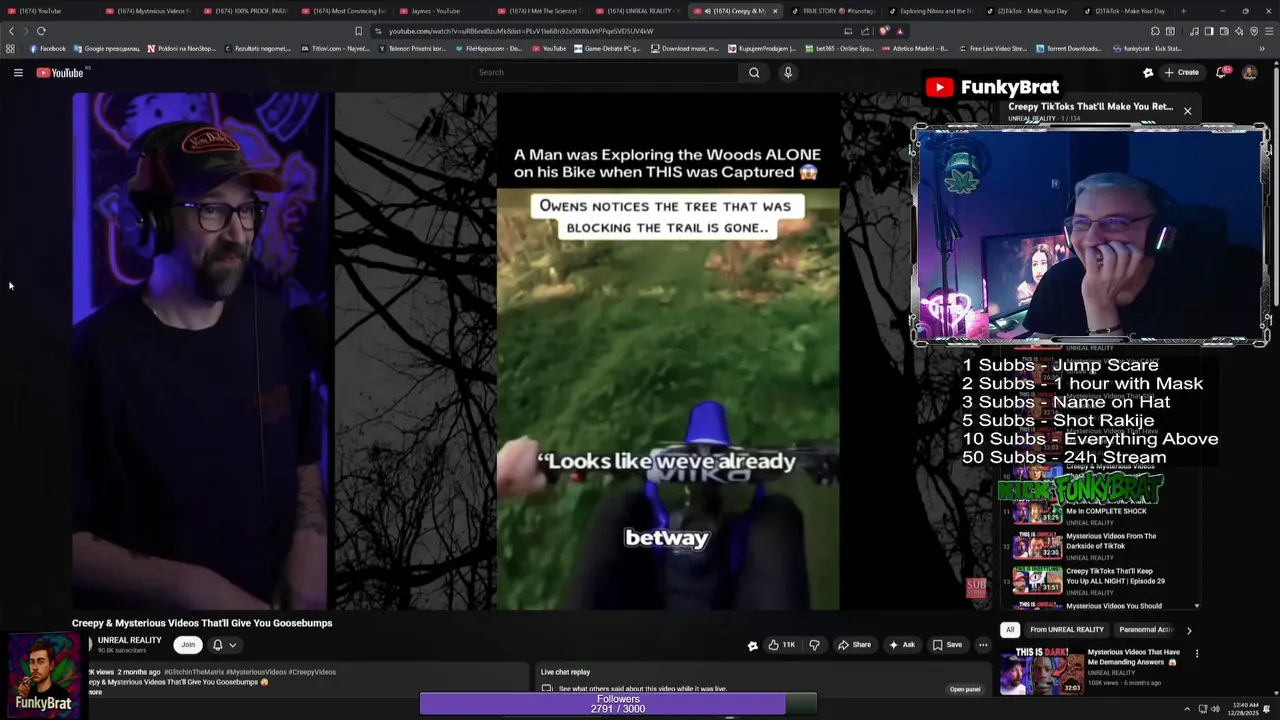Dislike the video with thumbs down
This screenshot has width=1280, height=720.
coord(814,645)
